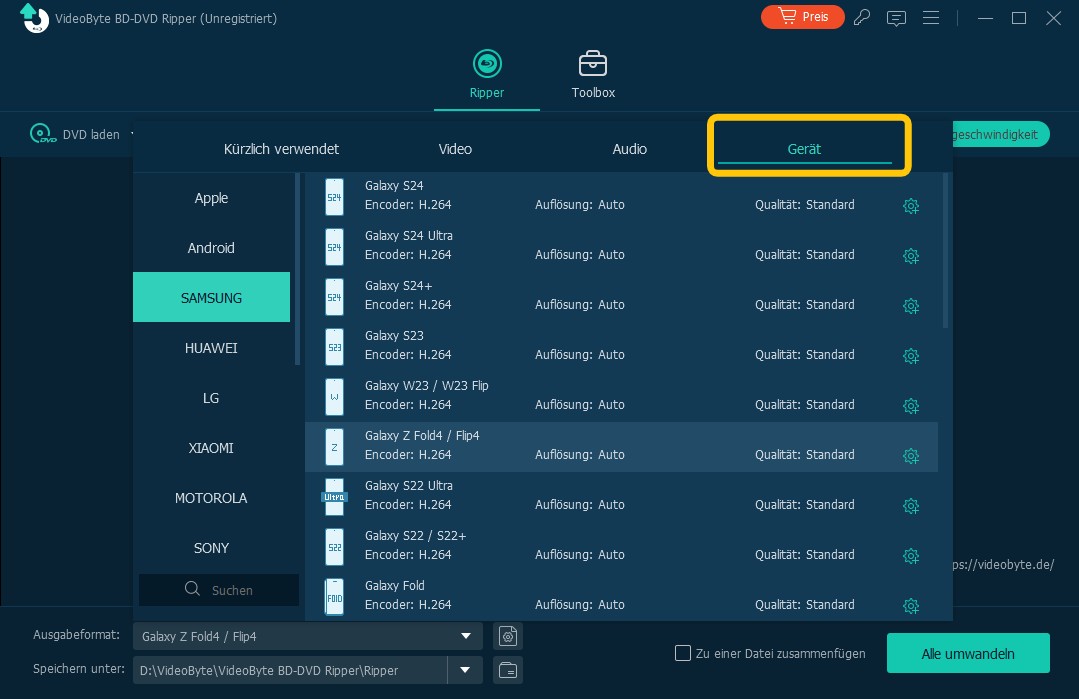Screen dimensions: 1079x699
Task: Open the hamburger menu icon
Action: 930,17
